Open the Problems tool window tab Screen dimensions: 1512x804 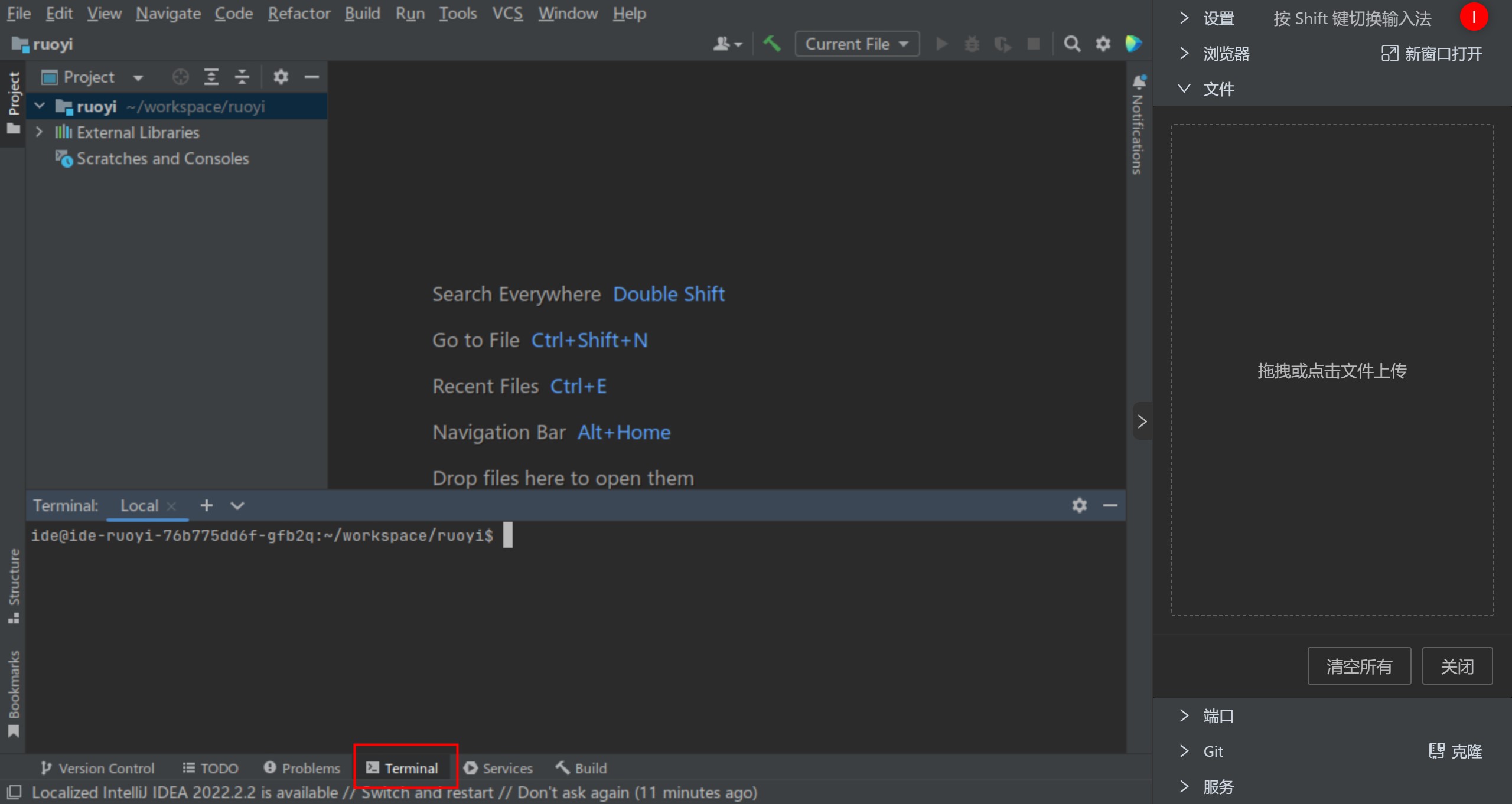click(302, 768)
